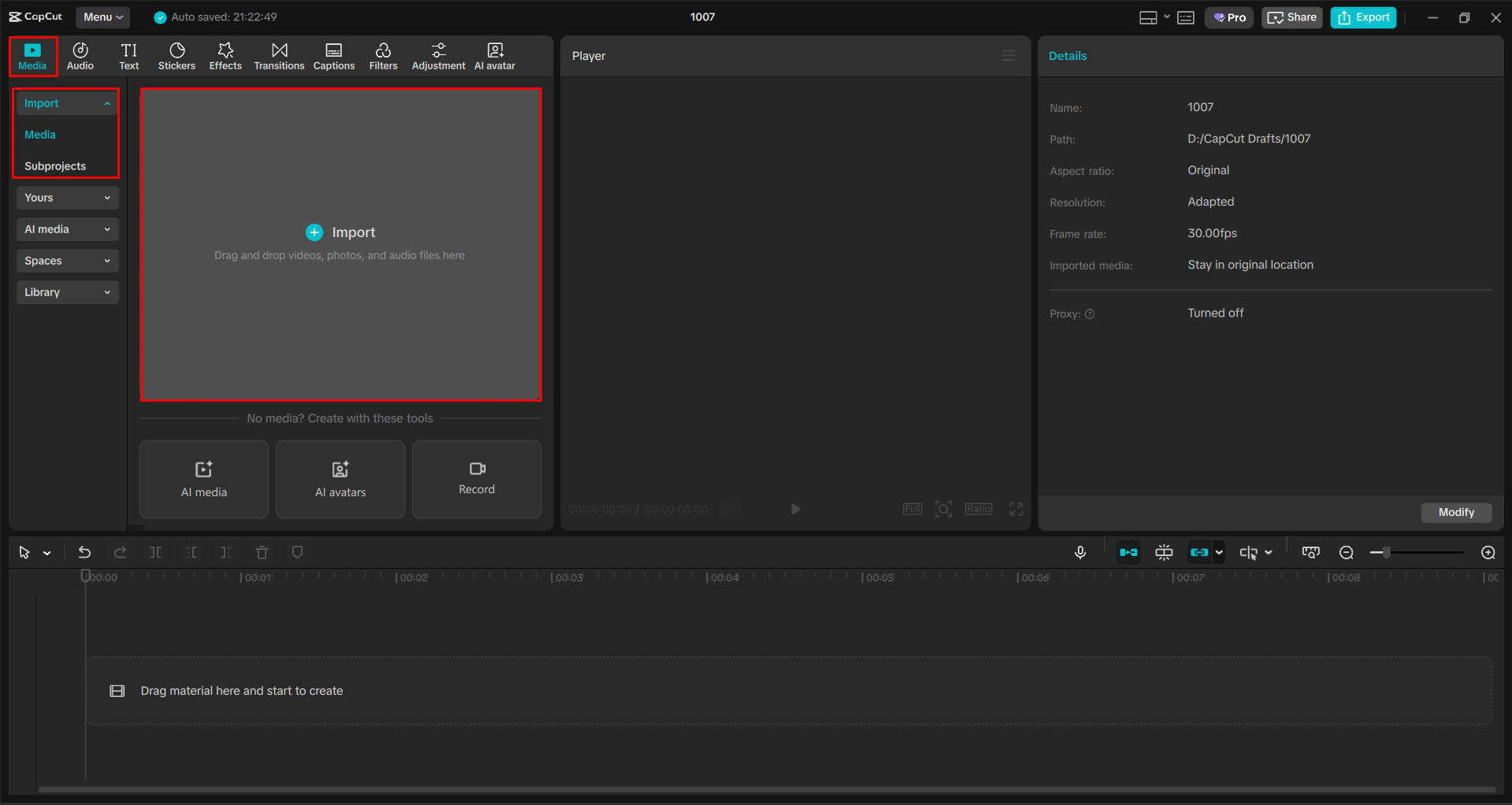This screenshot has width=1512, height=805.
Task: Click the Share button
Action: pyautogui.click(x=1291, y=17)
